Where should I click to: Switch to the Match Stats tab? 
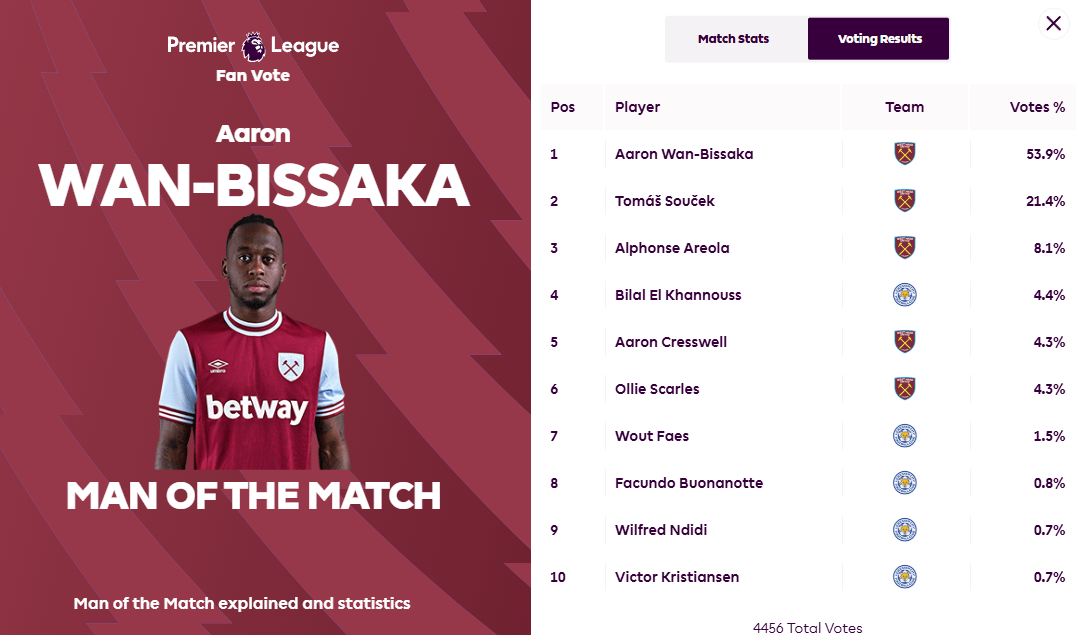point(734,39)
